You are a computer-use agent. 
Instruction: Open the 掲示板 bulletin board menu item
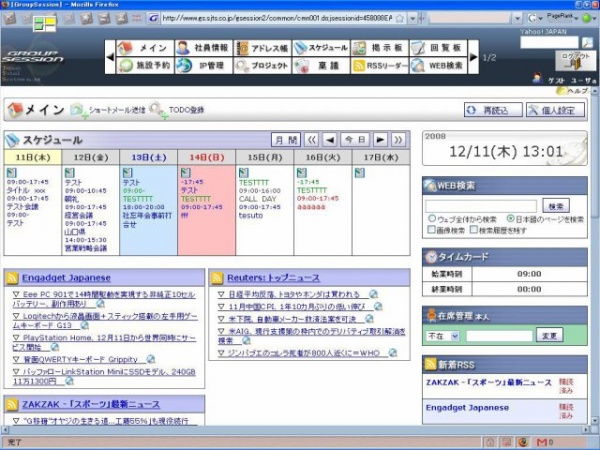pyautogui.click(x=378, y=48)
